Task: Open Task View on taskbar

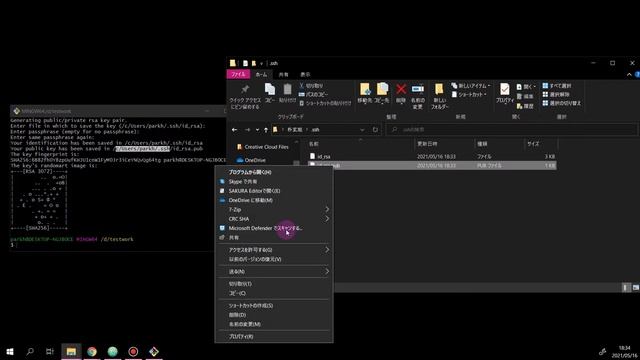Action: pyautogui.click(x=50, y=351)
